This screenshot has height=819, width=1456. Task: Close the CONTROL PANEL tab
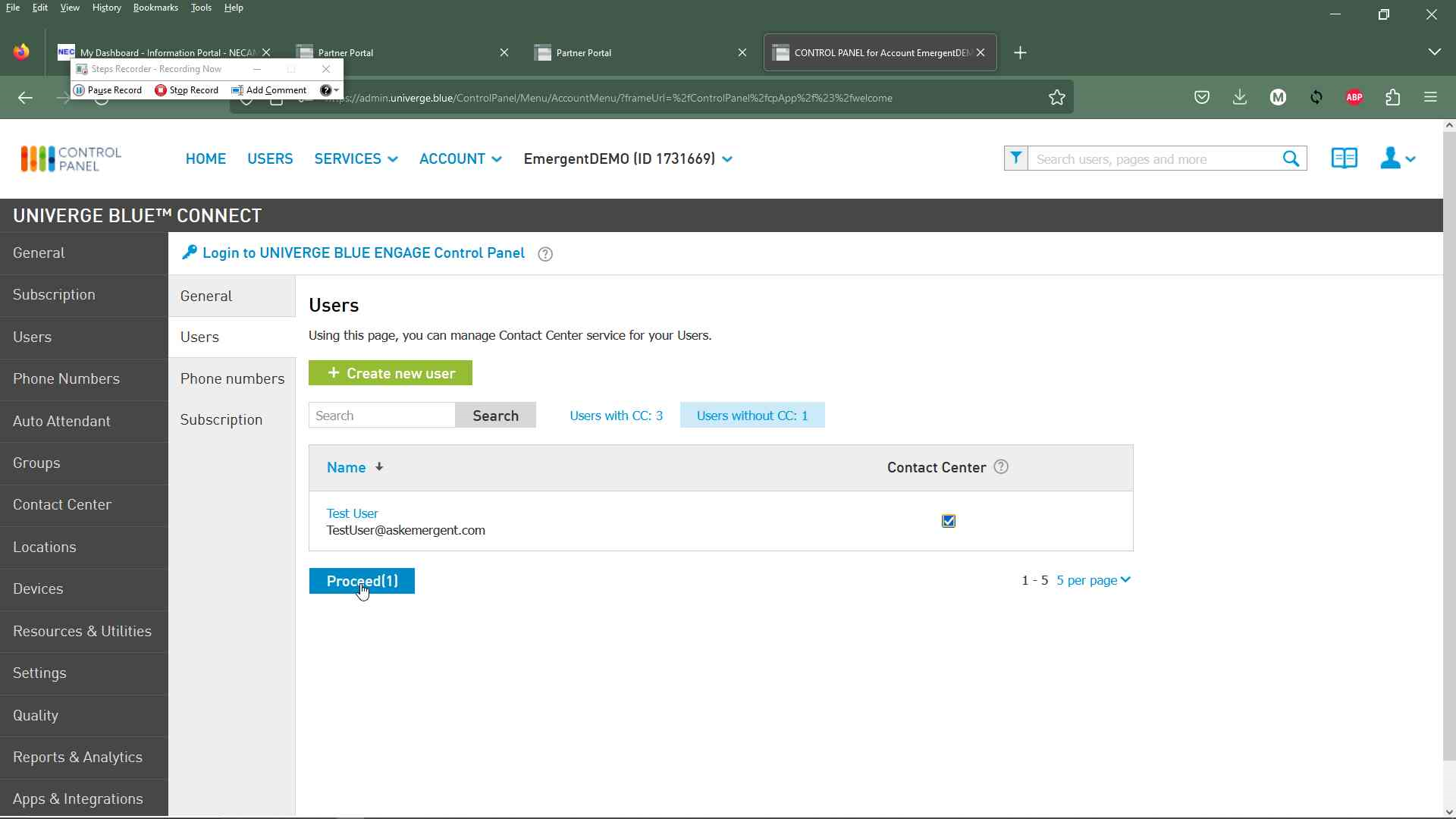click(981, 53)
